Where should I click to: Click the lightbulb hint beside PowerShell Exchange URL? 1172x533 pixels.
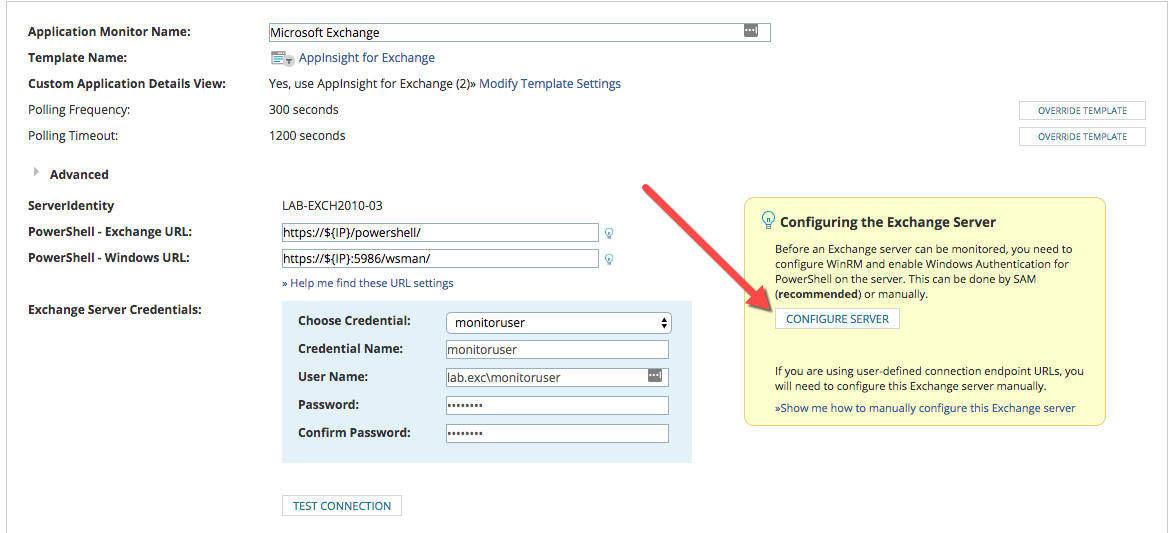pyautogui.click(x=608, y=233)
